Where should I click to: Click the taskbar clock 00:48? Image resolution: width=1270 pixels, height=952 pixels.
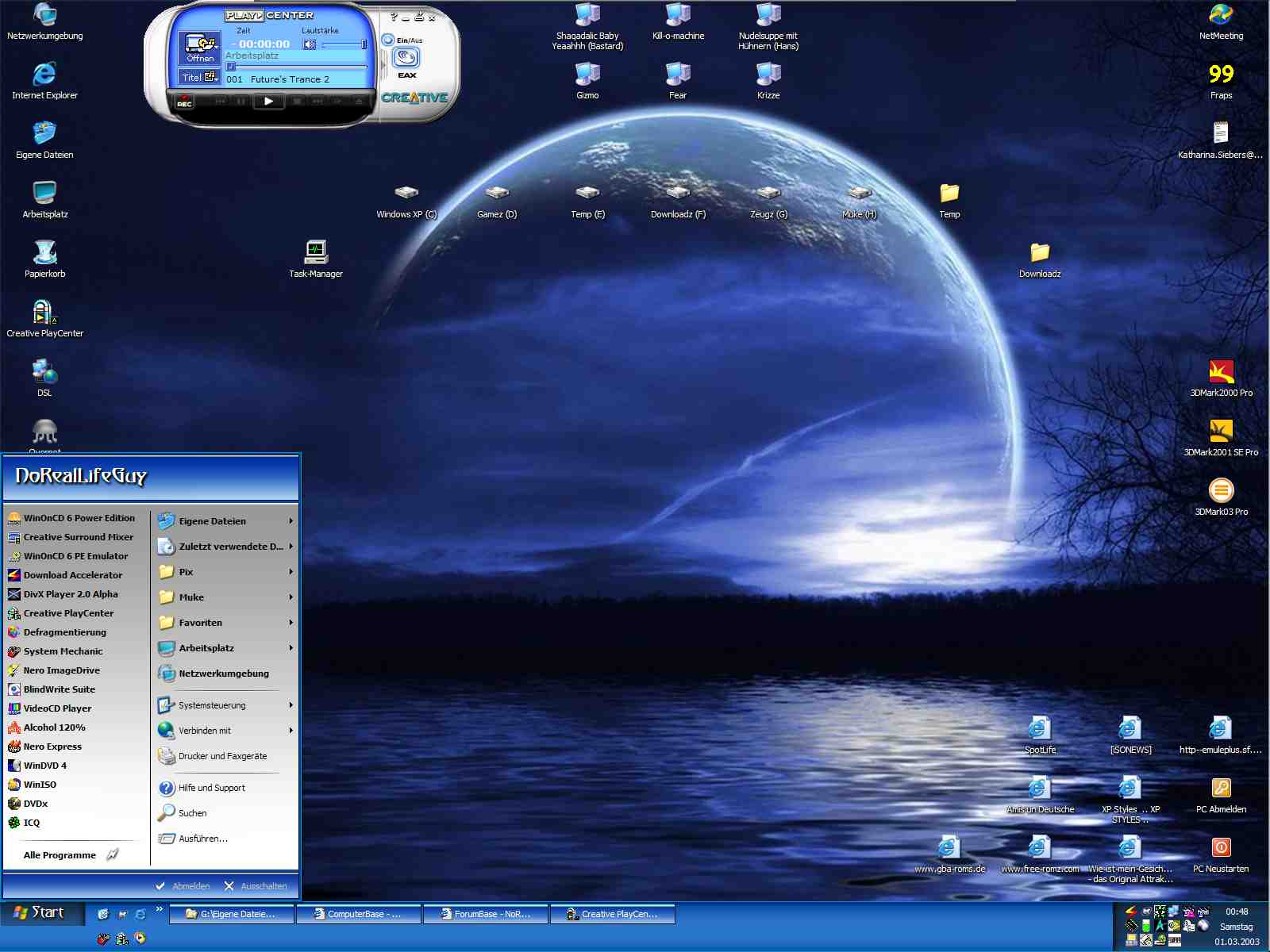tap(1236, 912)
